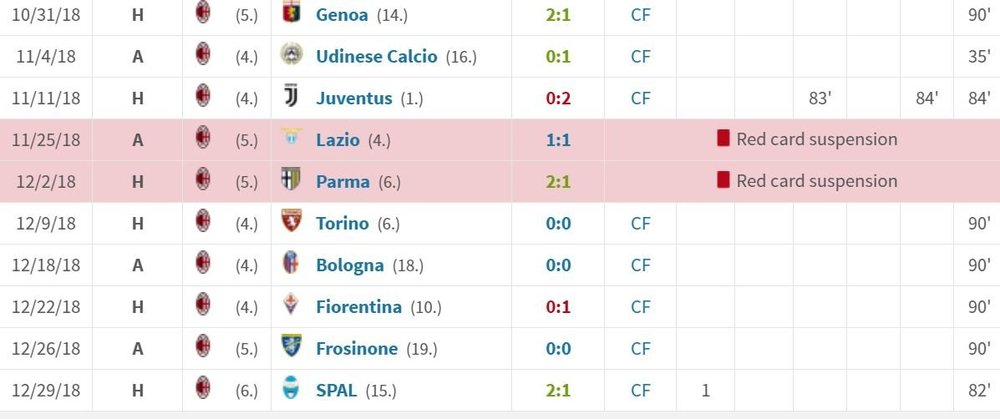Click the Genoa club crest icon

click(291, 13)
